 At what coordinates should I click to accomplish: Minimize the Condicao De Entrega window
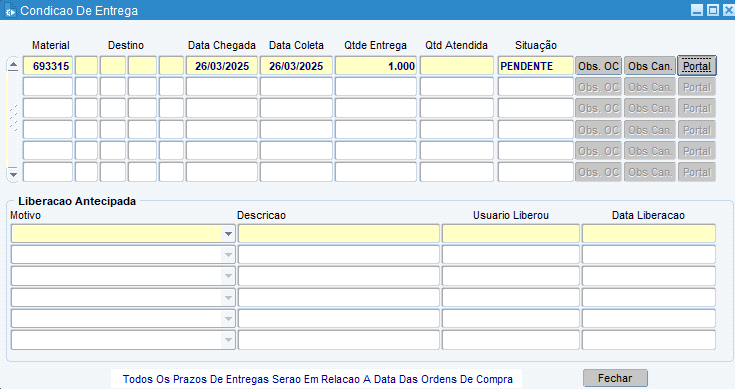[x=697, y=10]
